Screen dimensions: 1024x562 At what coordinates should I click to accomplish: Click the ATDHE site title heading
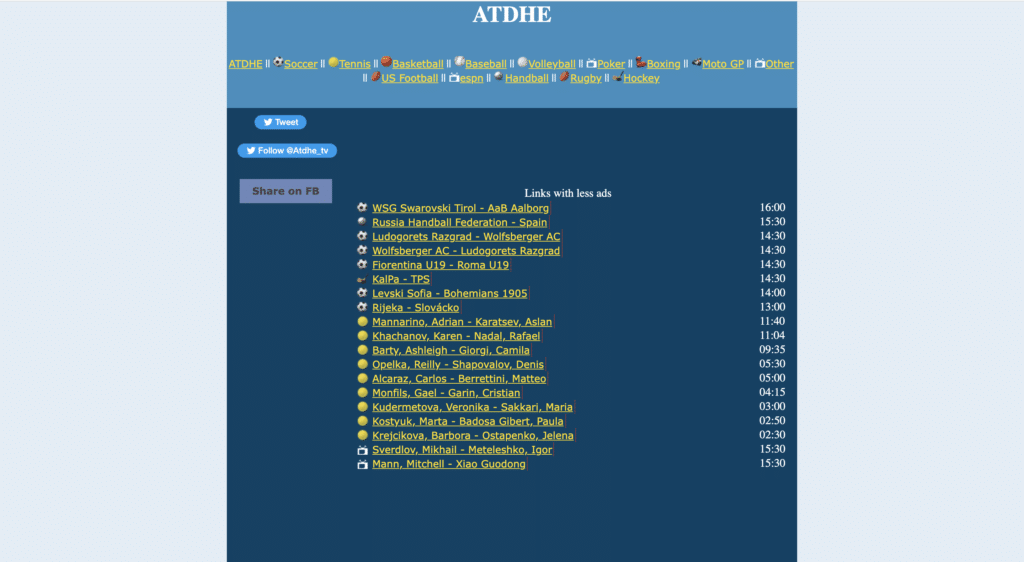(512, 14)
